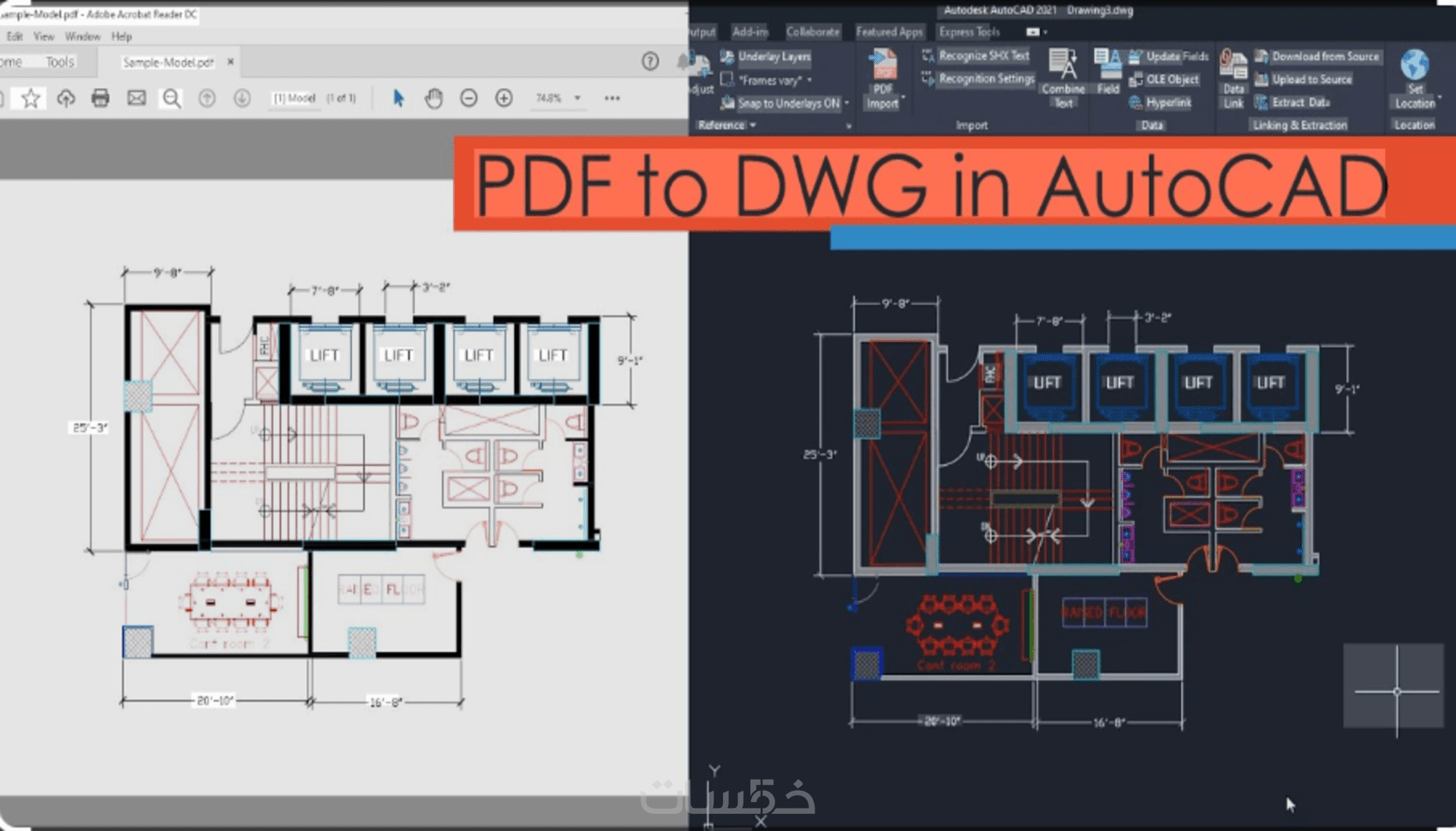Image resolution: width=1456 pixels, height=831 pixels.
Task: Click Upload to Source in AutoCAD
Action: click(1304, 80)
